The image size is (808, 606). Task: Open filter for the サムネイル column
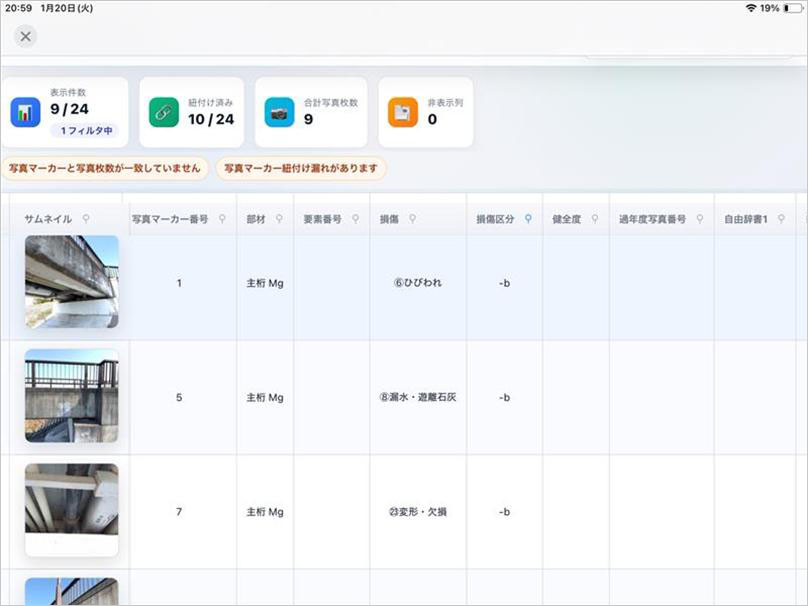87,218
